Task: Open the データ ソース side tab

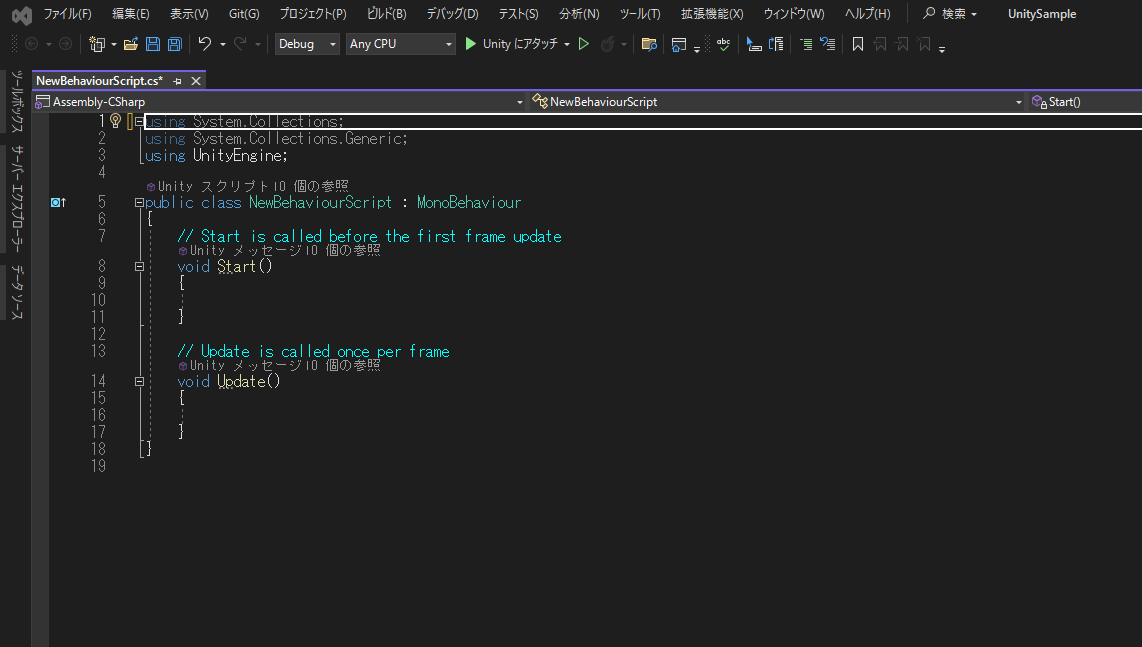Action: tap(16, 292)
